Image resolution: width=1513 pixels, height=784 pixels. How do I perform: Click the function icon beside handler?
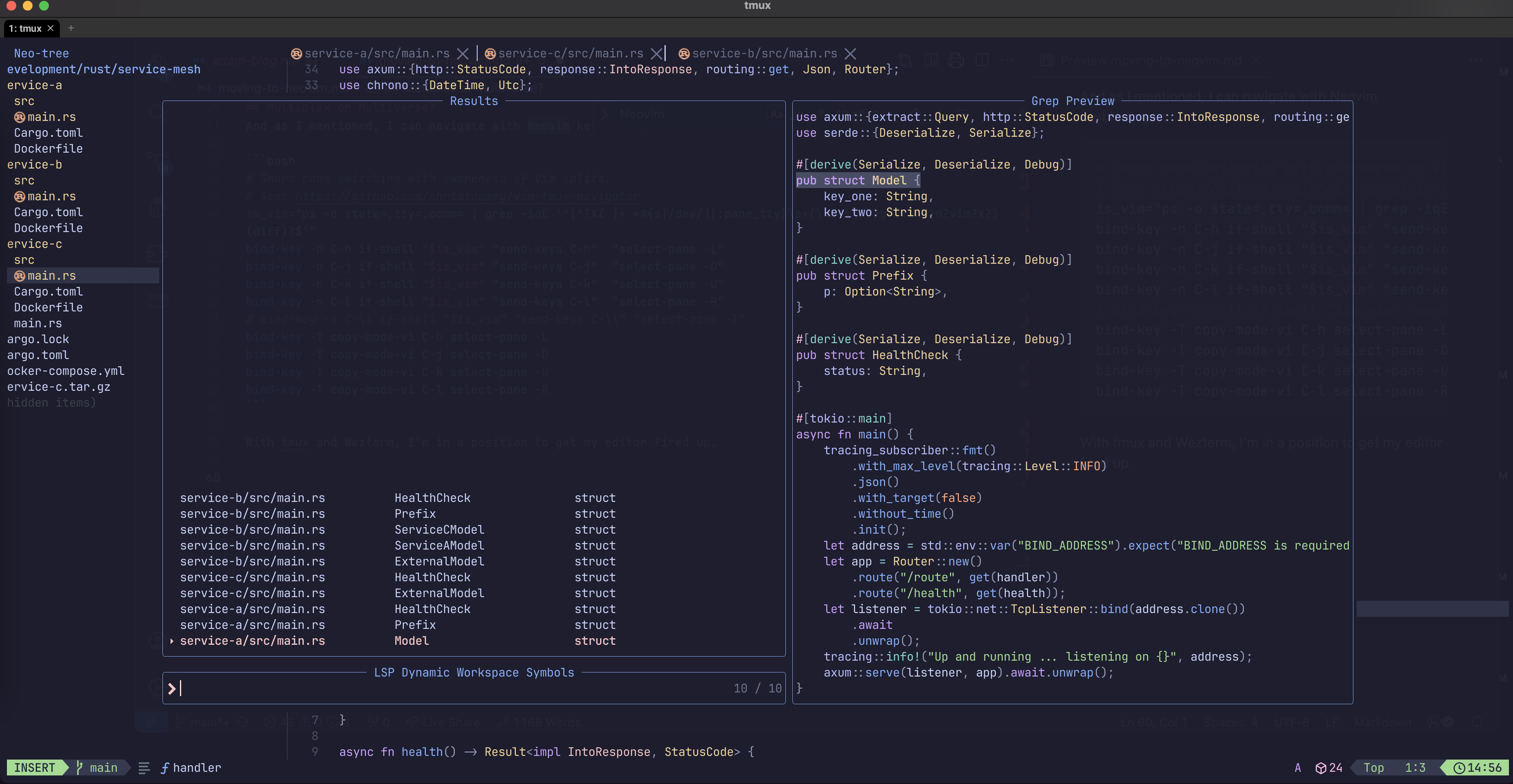pos(165,768)
